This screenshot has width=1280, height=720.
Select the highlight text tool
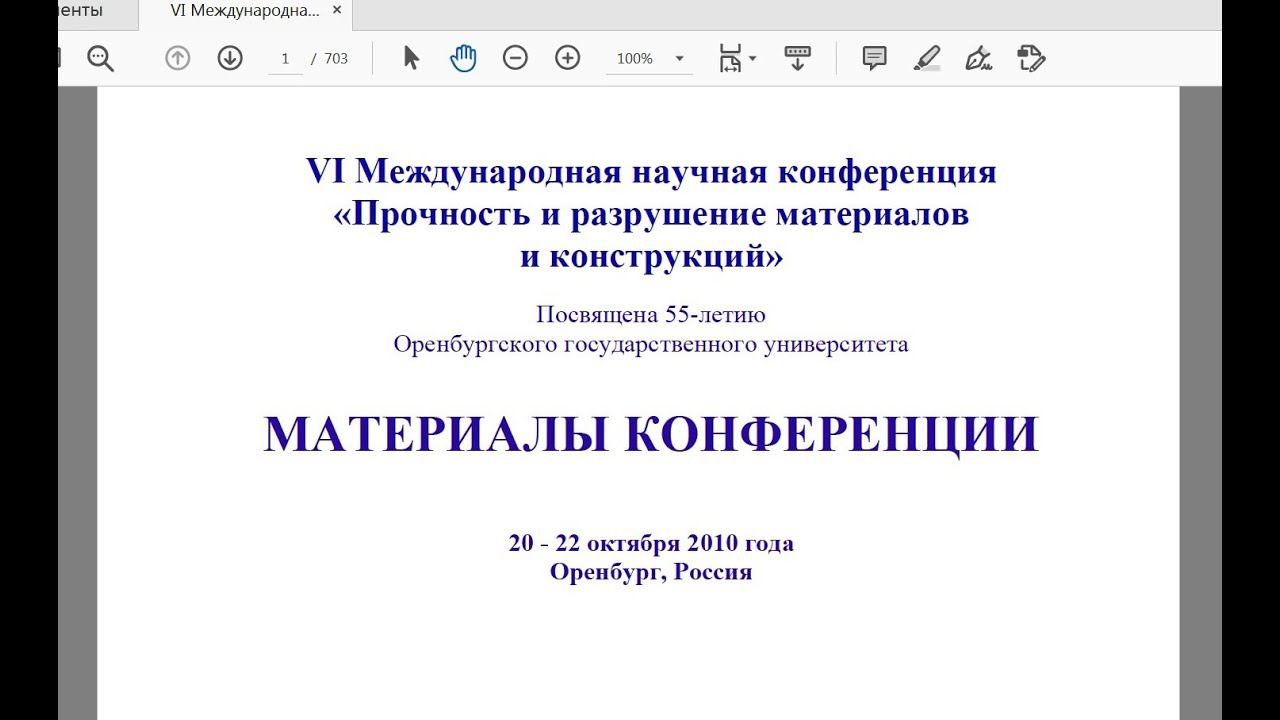click(927, 58)
